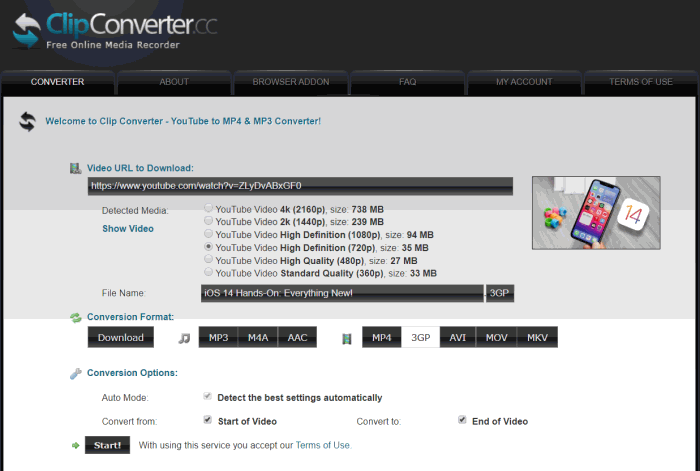Image resolution: width=700 pixels, height=471 pixels.
Task: Select 3GP conversion format
Action: pos(421,337)
